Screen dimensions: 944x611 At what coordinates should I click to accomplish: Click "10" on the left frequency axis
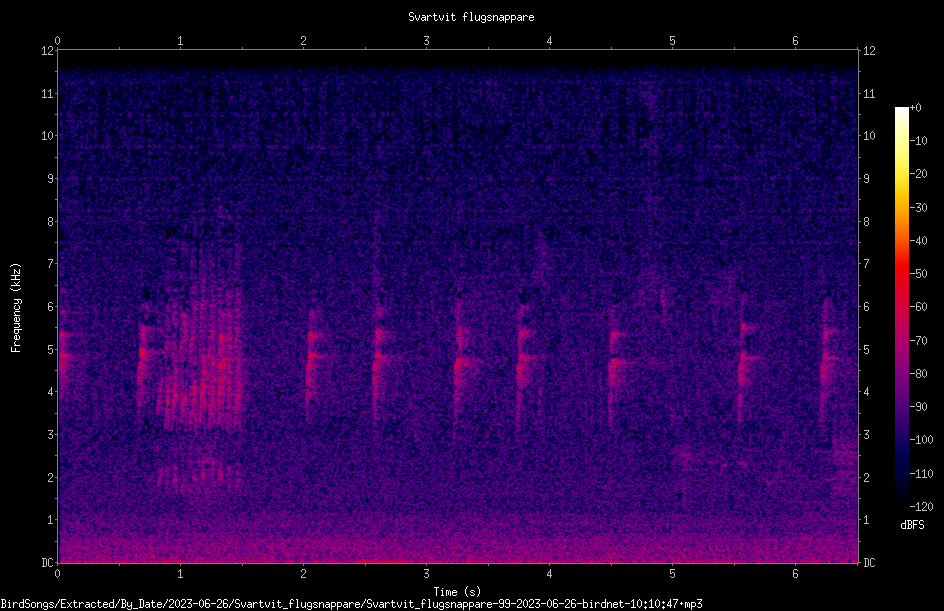[47, 136]
